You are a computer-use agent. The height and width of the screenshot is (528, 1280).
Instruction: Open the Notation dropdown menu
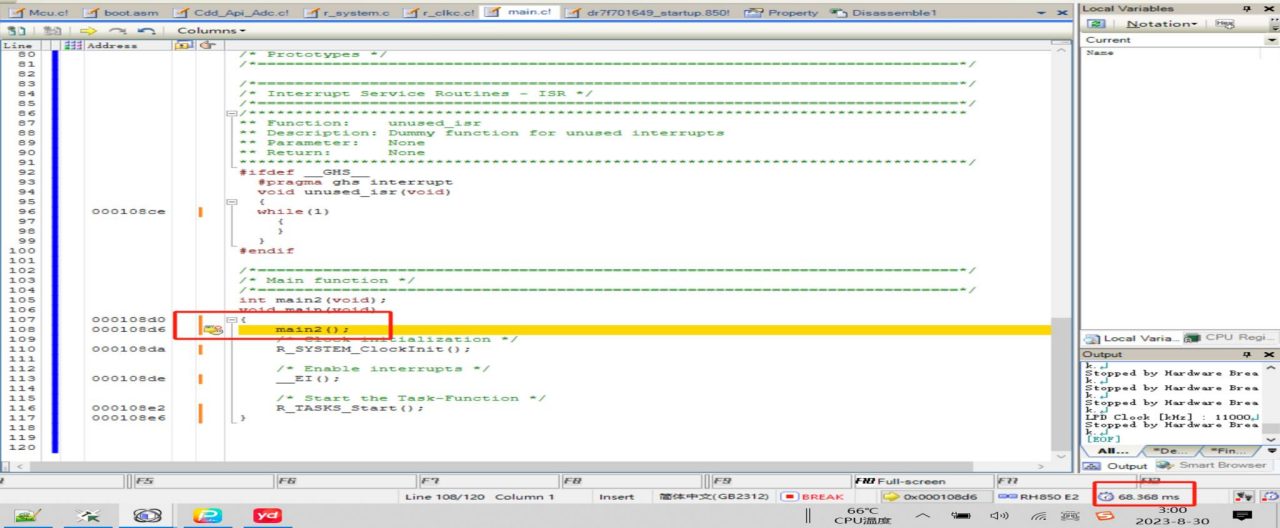1161,24
